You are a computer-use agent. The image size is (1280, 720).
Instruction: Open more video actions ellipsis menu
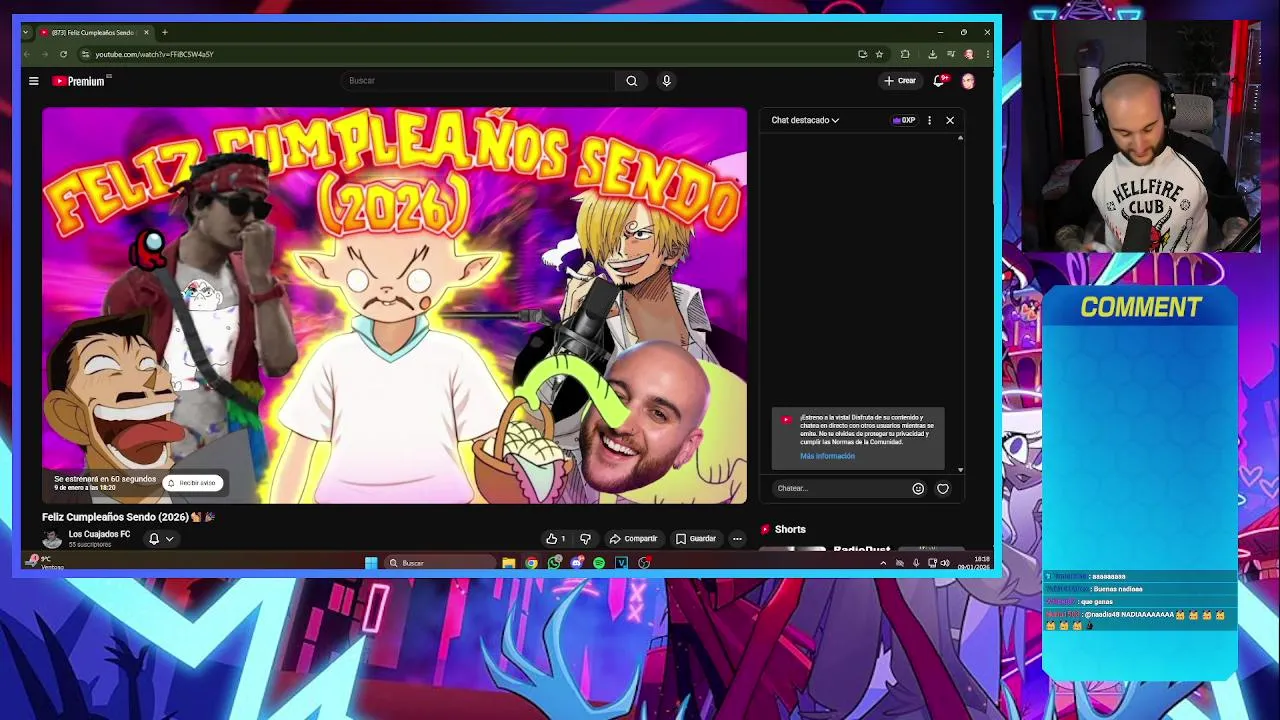(x=737, y=539)
